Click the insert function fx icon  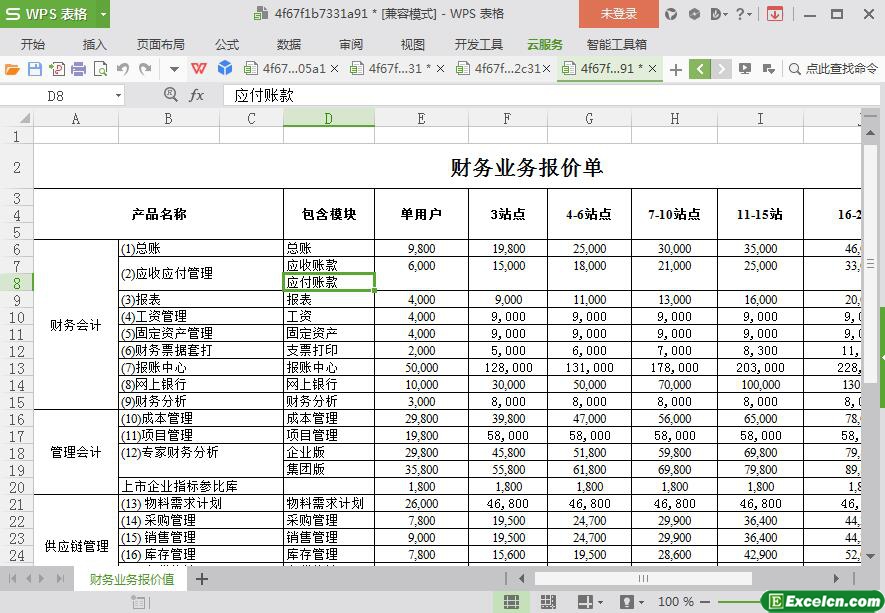pyautogui.click(x=197, y=95)
